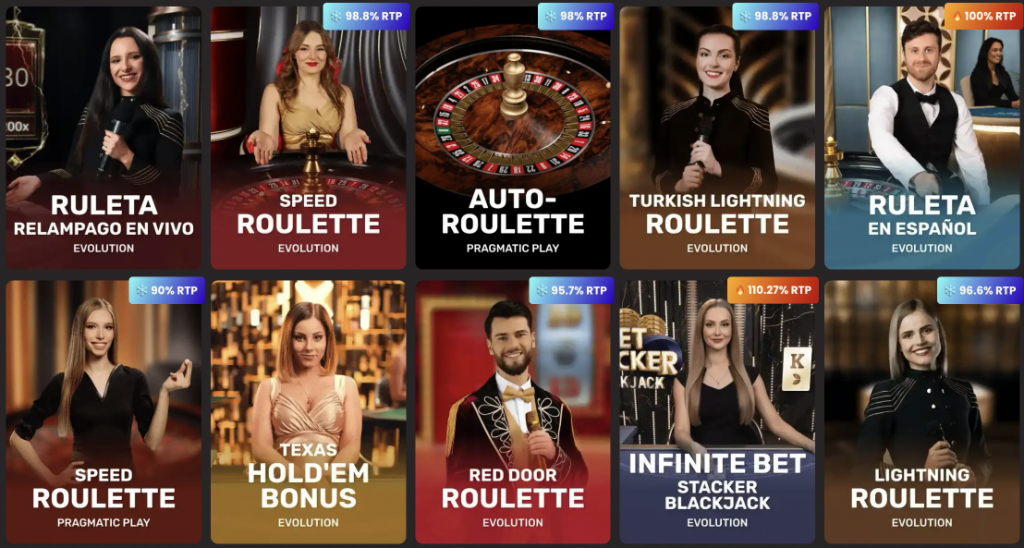
Task: Launch the Pragmatic Play Auto-Roulette game
Action: (x=513, y=138)
